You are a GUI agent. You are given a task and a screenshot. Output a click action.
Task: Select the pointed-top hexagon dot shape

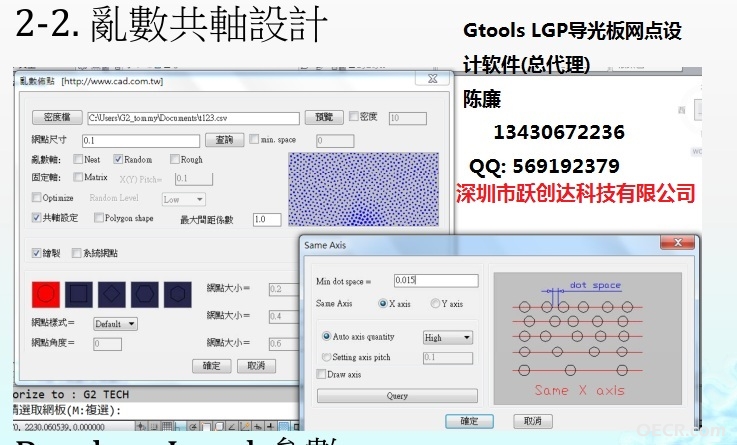178,294
